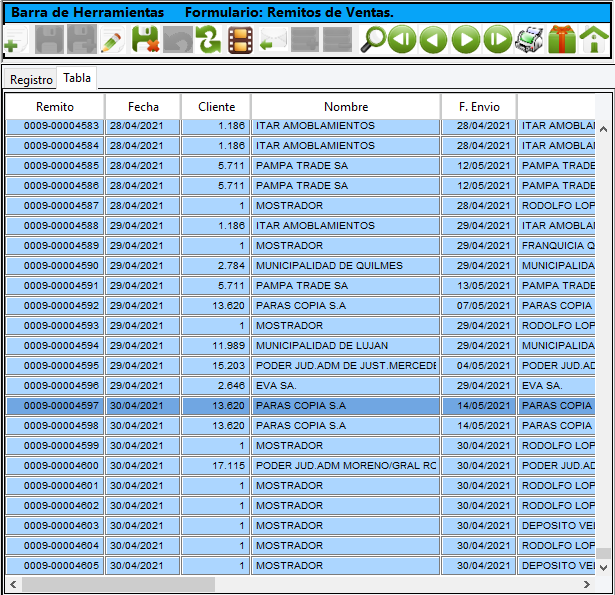
Task: Select highlighted remito 0009-00004597 cell
Action: tap(55, 406)
